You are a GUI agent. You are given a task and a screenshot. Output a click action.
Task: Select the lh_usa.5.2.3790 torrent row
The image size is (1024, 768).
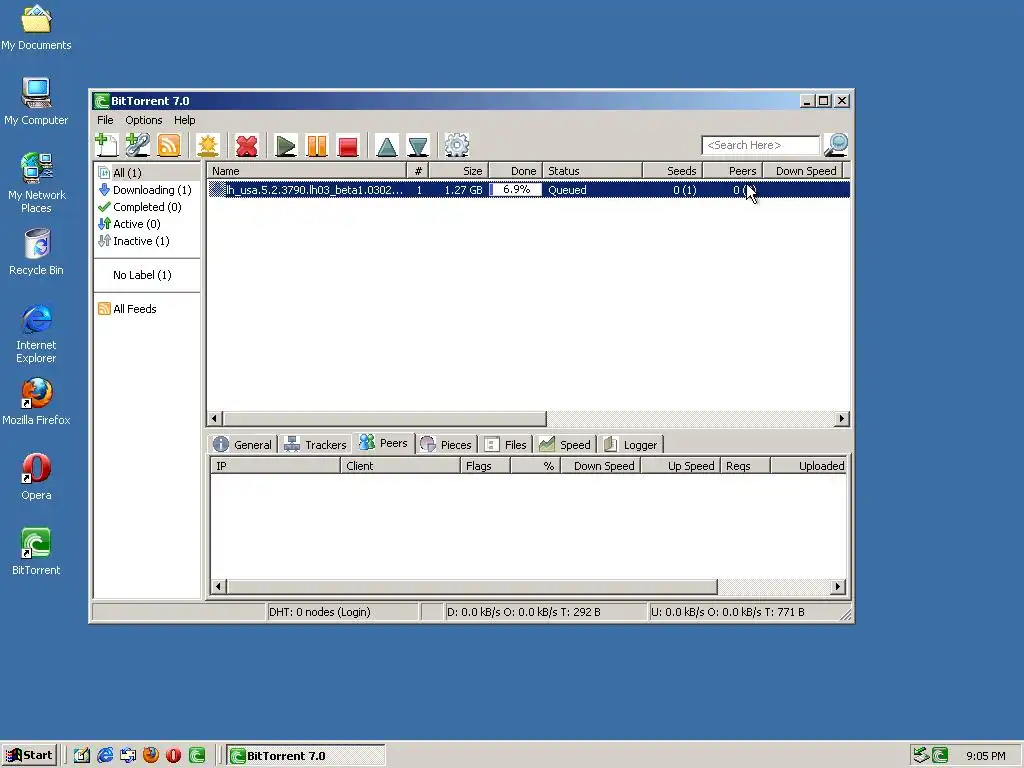click(529, 190)
